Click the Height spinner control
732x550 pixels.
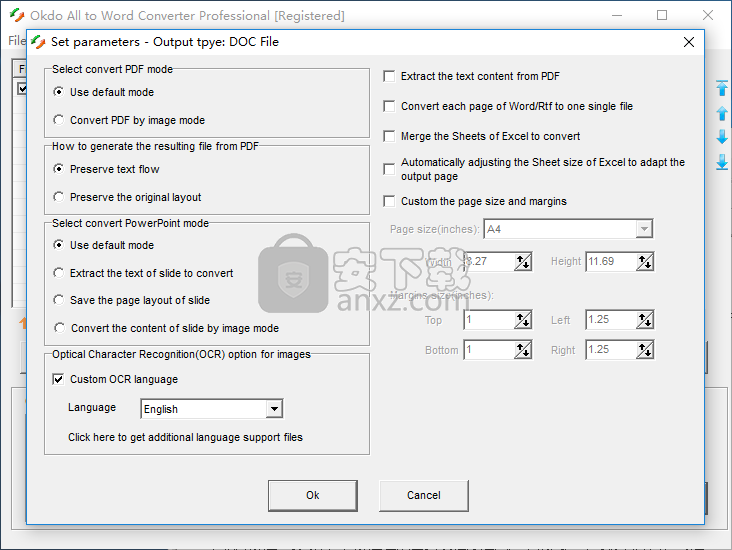[645, 261]
